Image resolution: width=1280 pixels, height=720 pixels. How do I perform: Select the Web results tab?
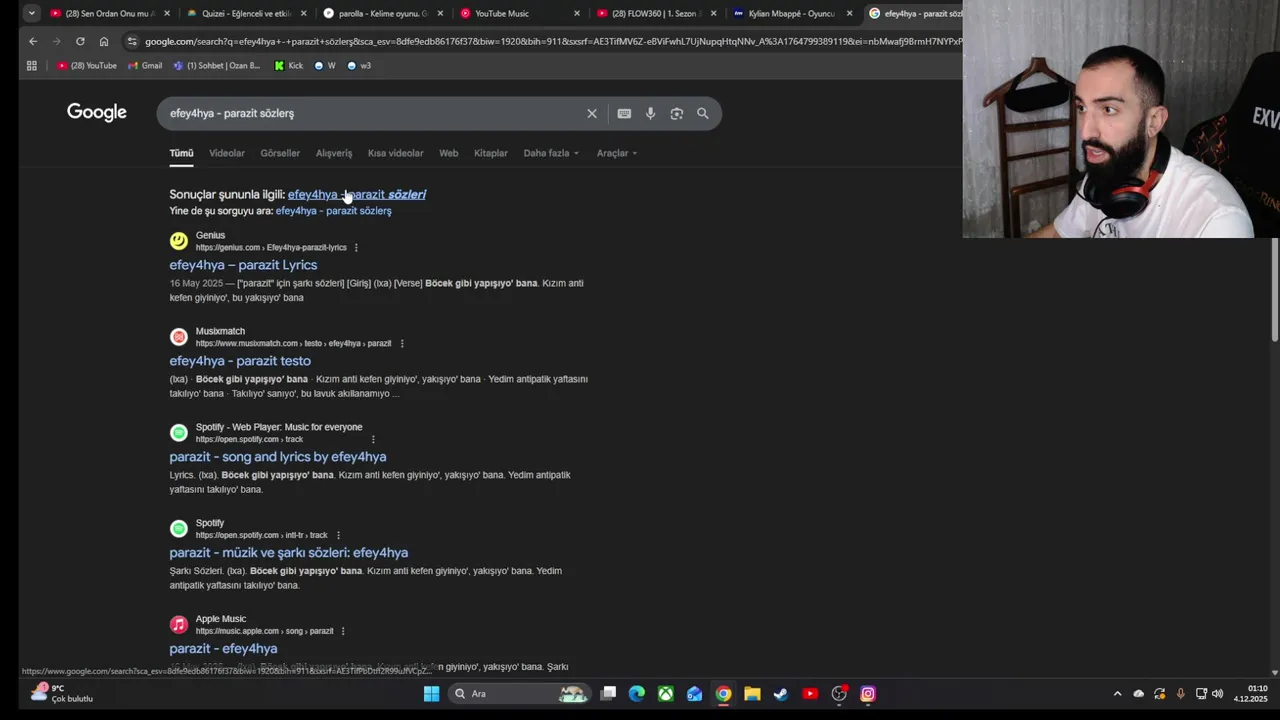(448, 153)
